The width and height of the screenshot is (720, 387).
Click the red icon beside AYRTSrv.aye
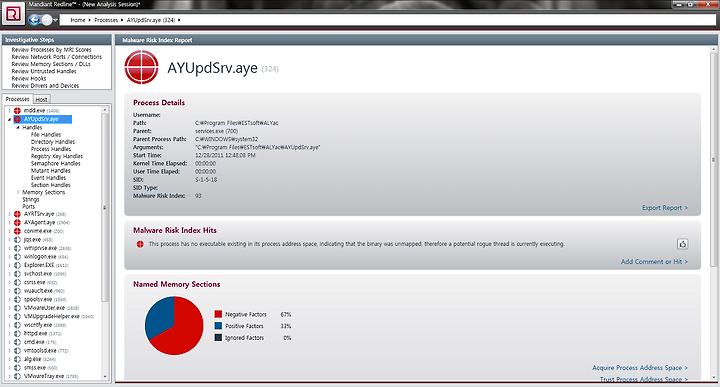(x=17, y=214)
